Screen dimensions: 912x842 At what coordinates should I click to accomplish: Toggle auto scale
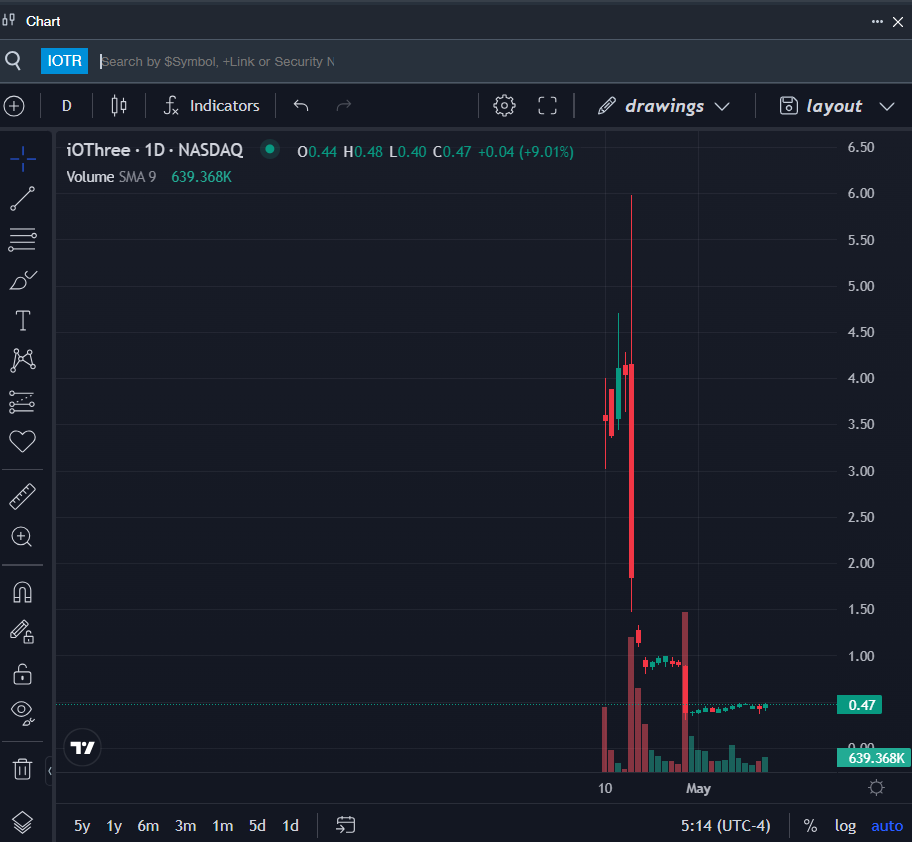[x=887, y=826]
